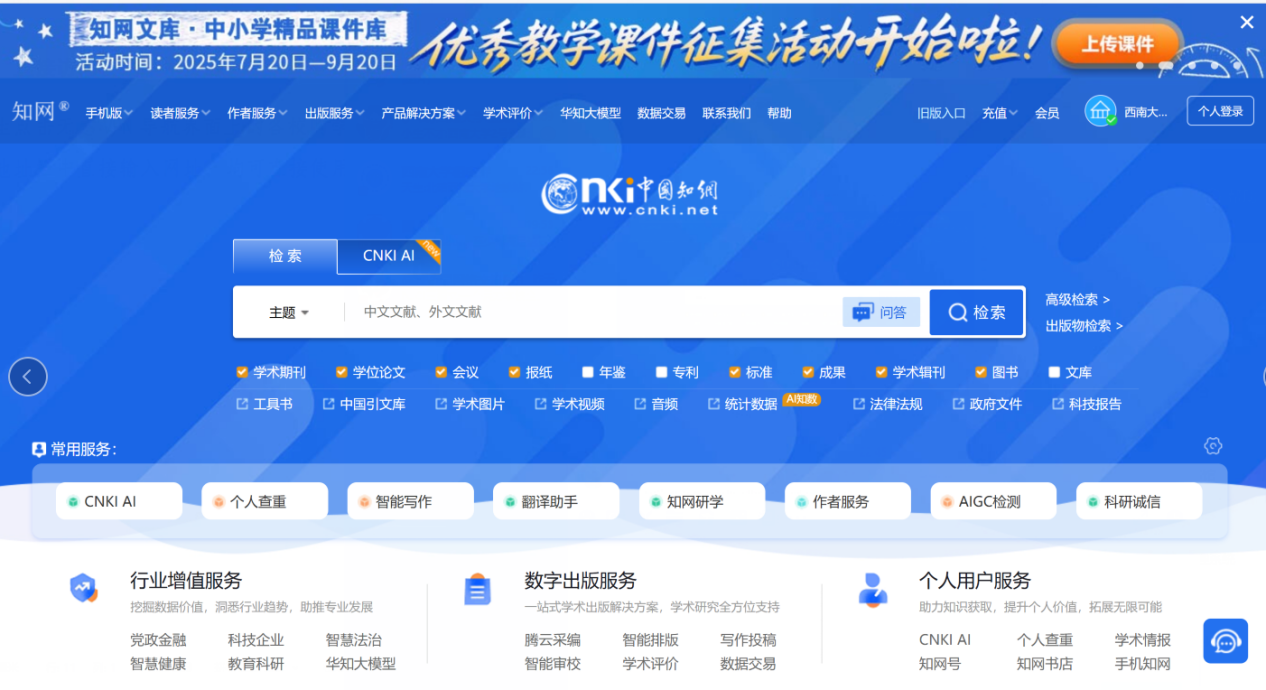Expand the 读者服务 menu dropdown
Viewport: 1266px width, 690px height.
(x=180, y=113)
